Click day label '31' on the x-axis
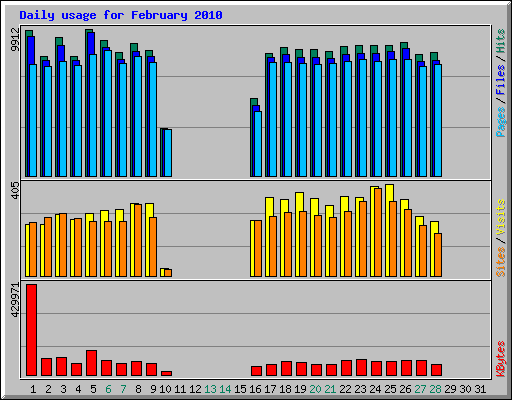 pyautogui.click(x=480, y=389)
